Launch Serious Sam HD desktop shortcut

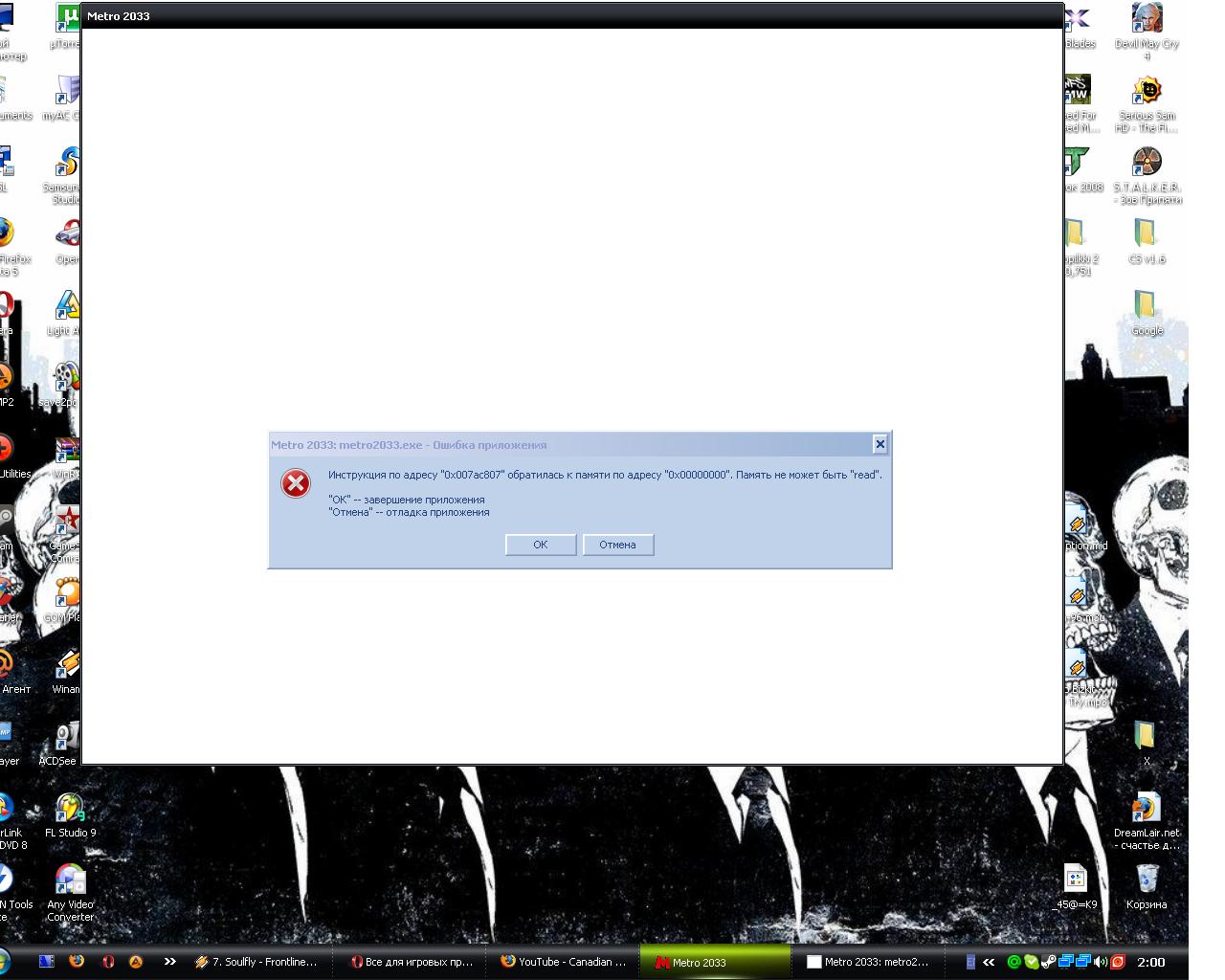1147,103
